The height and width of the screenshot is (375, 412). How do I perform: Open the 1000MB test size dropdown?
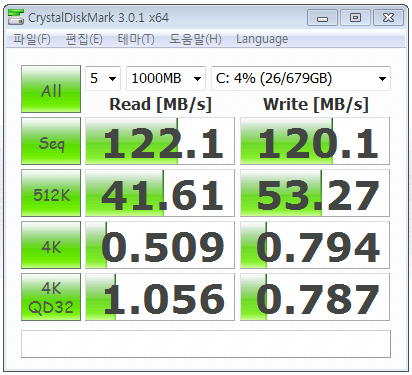[x=166, y=79]
